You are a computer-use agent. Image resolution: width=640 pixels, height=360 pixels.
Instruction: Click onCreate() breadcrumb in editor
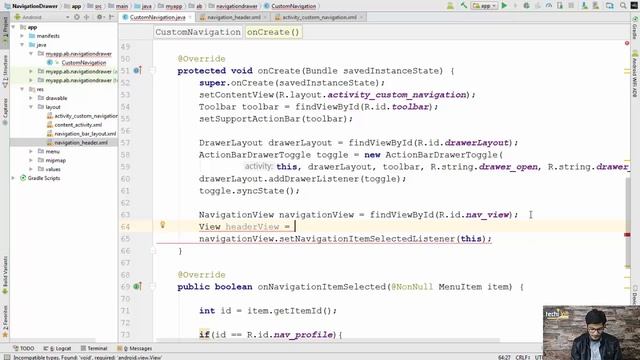(273, 32)
